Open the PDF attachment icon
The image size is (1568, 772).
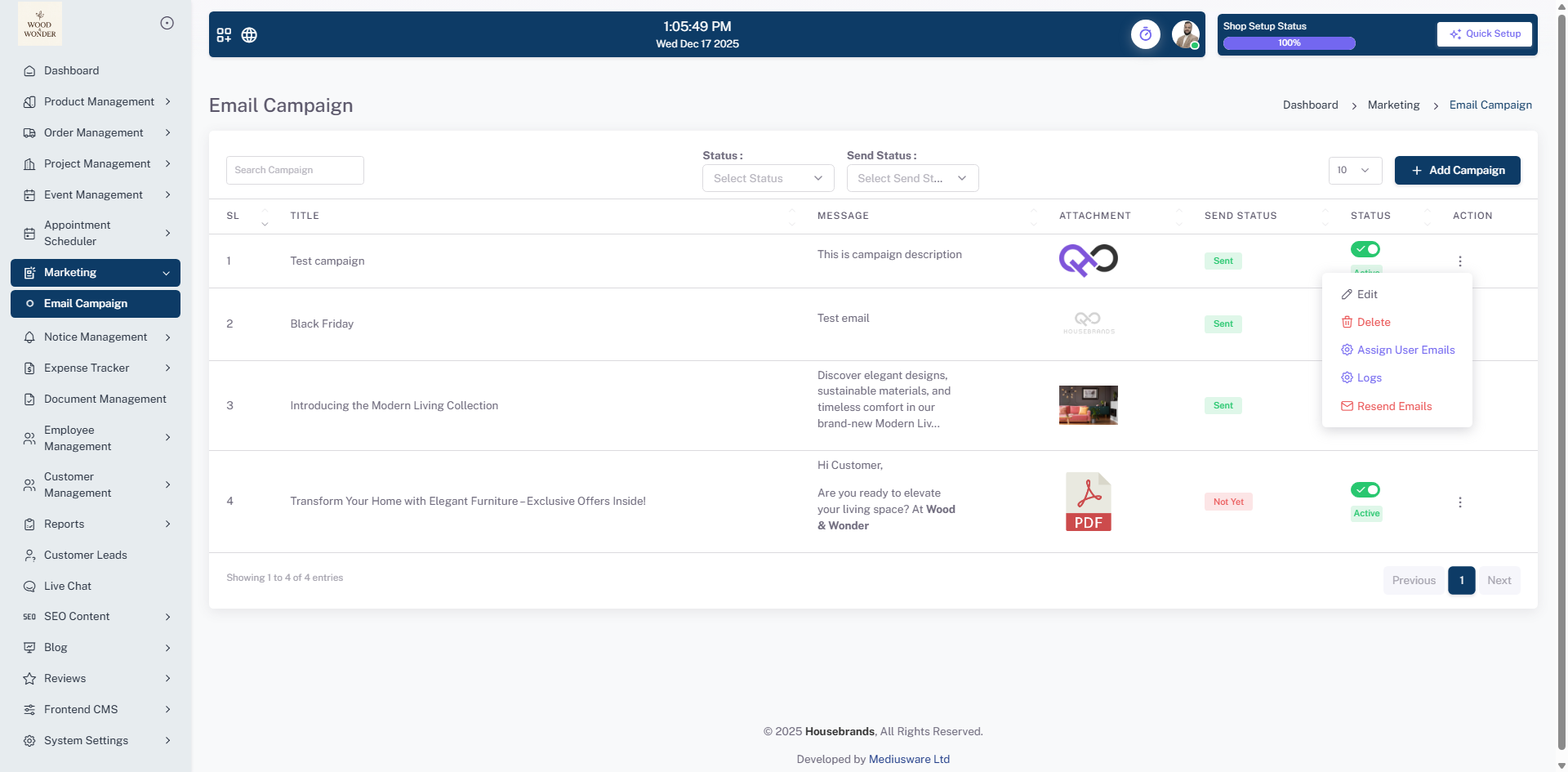click(x=1088, y=502)
